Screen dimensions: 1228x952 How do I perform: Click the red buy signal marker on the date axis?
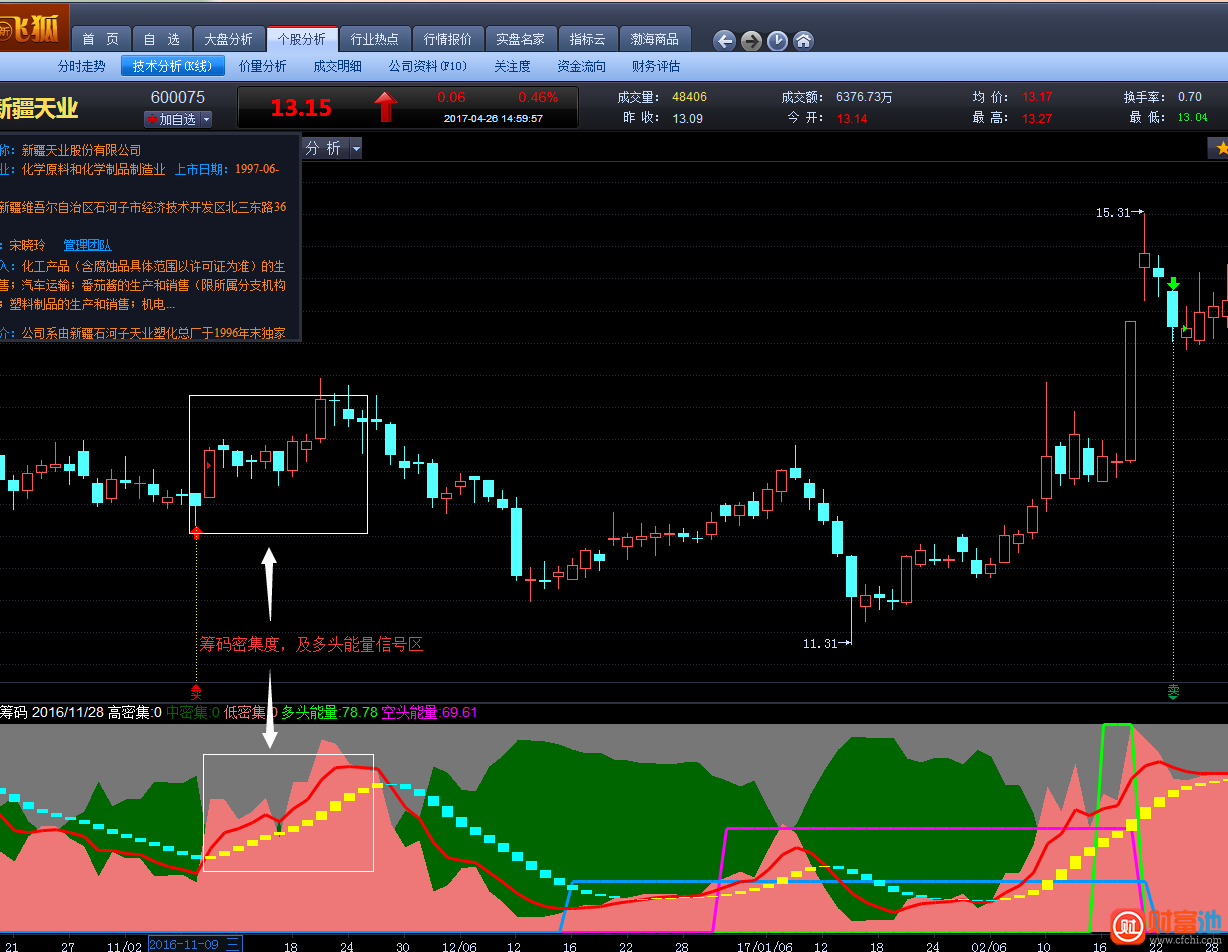pyautogui.click(x=196, y=690)
